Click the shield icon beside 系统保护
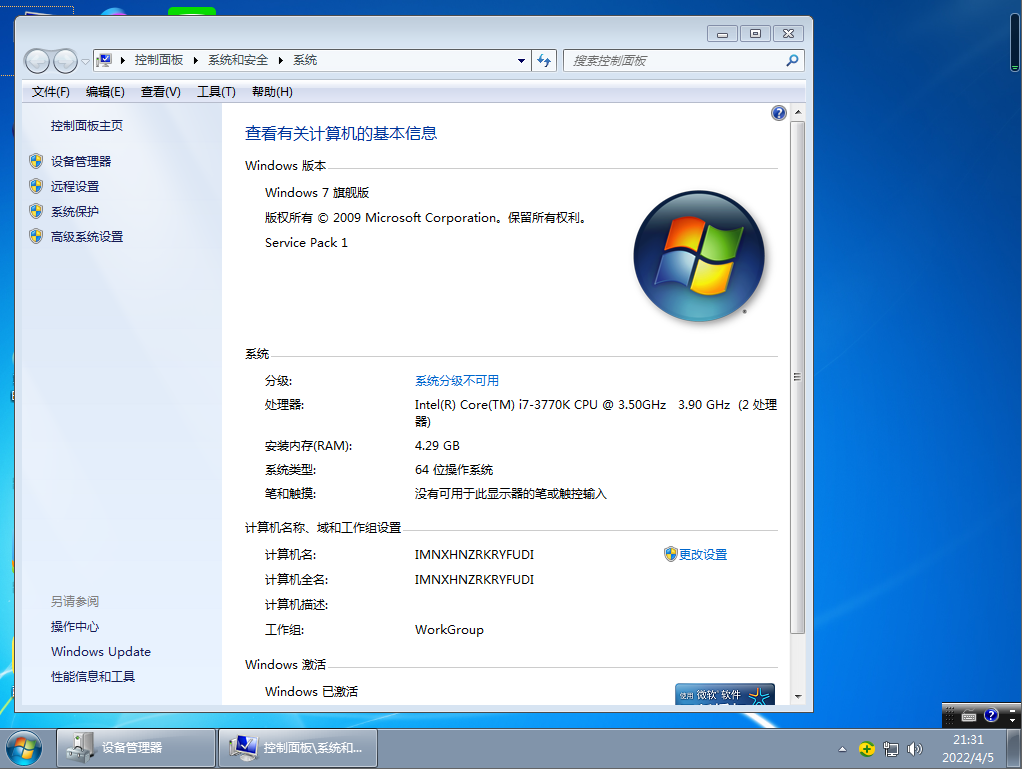The image size is (1022, 769). [x=36, y=211]
